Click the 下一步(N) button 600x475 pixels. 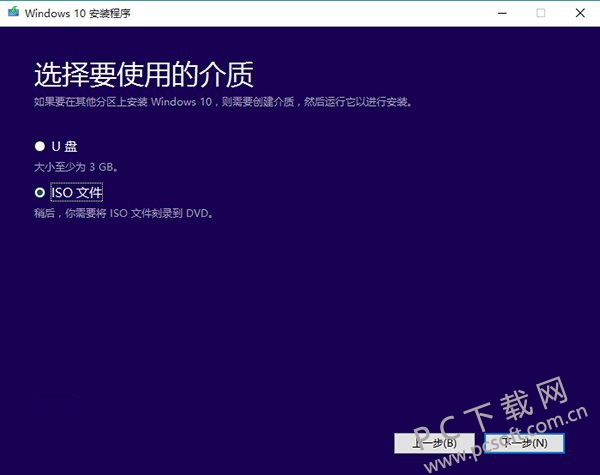(525, 443)
